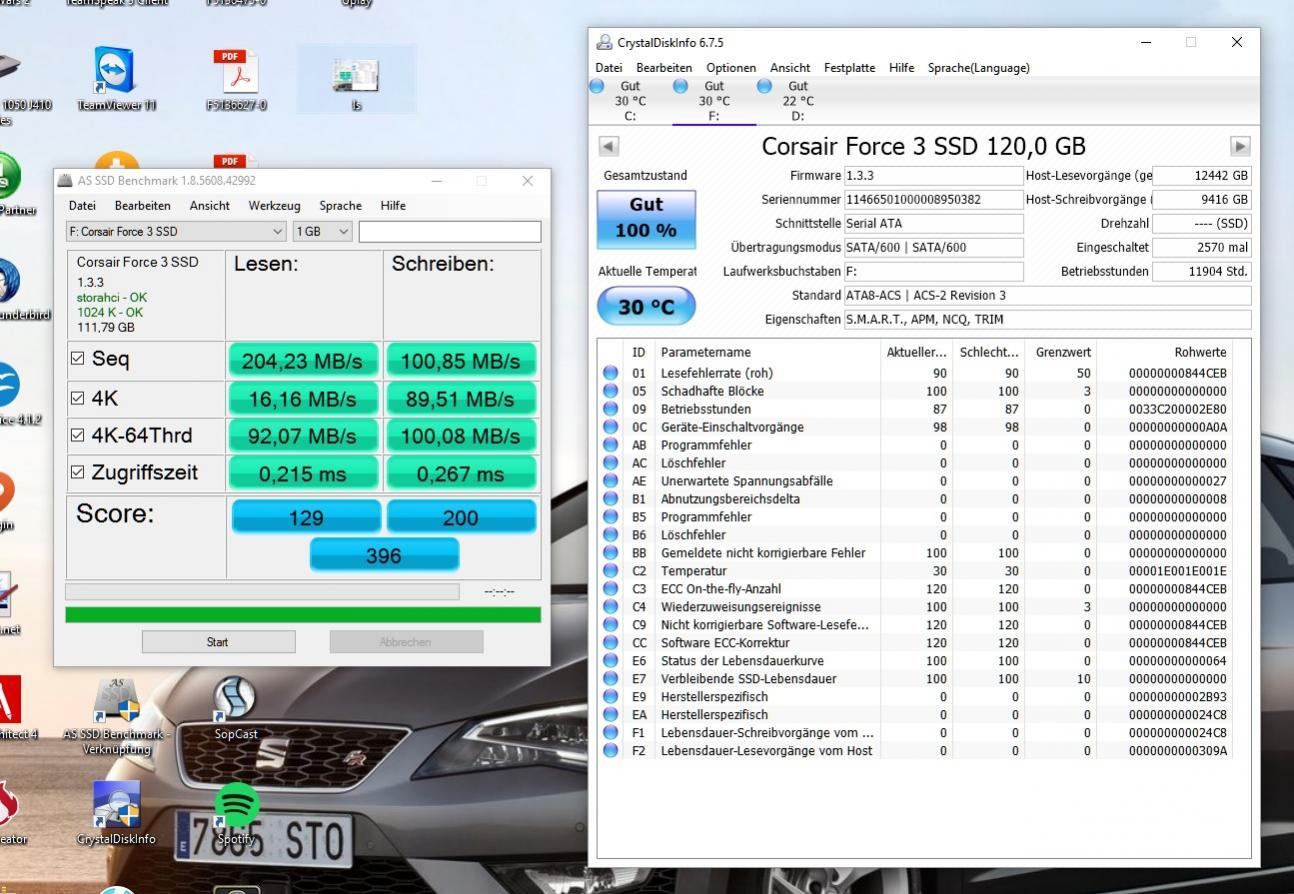
Task: Click the Gut 100 % health status box
Action: click(646, 218)
